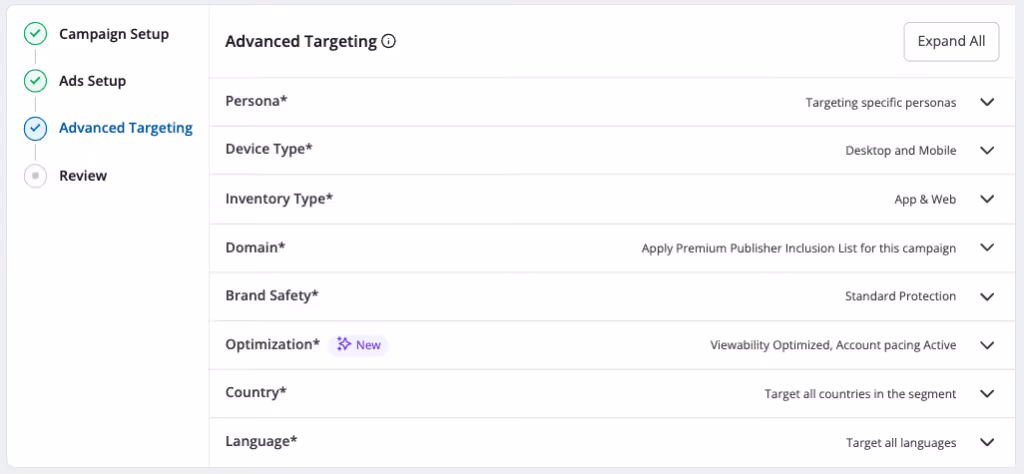
Task: Click the Standard Protection summary text
Action: pos(901,296)
